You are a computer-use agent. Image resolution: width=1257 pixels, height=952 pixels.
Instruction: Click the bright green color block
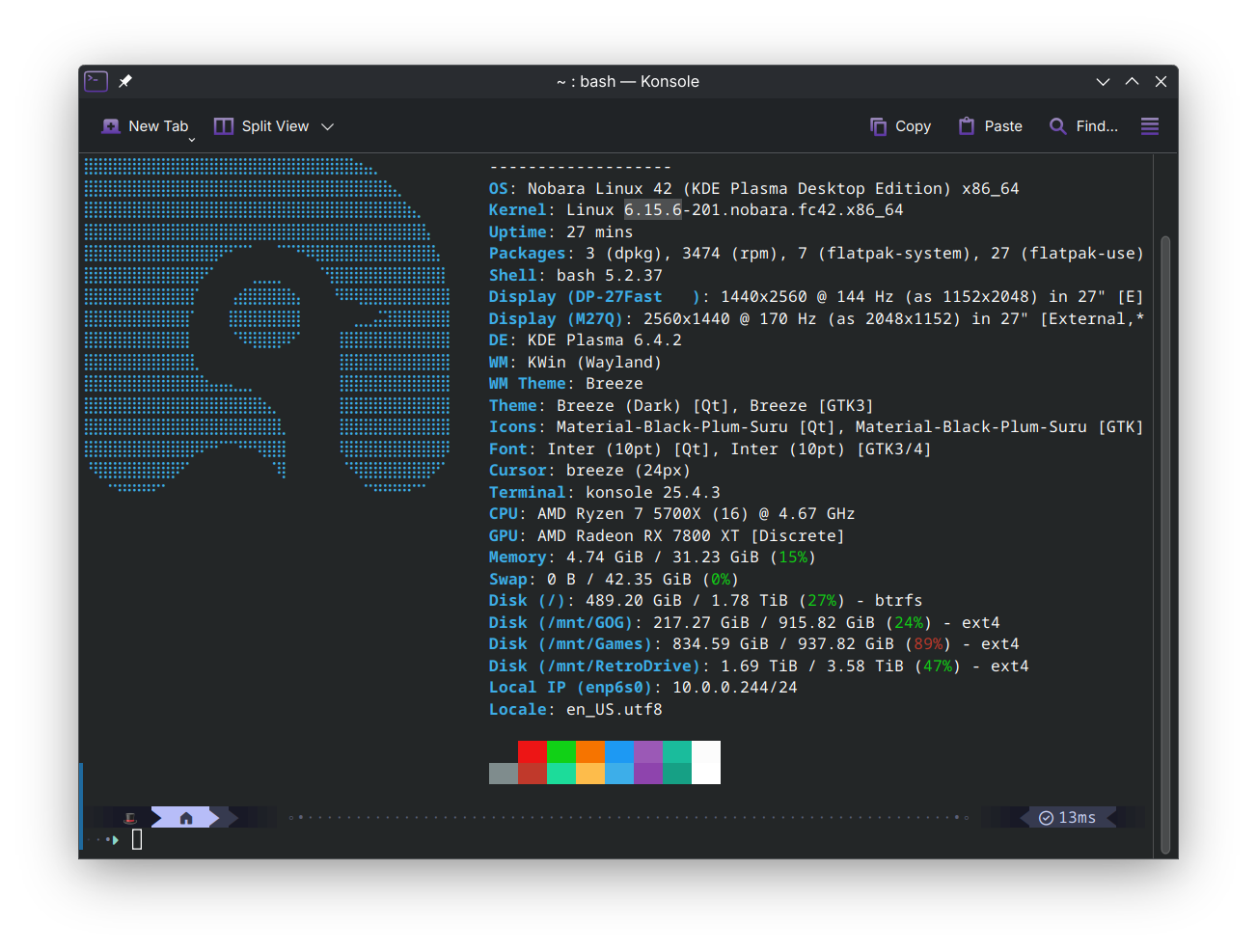(x=561, y=751)
